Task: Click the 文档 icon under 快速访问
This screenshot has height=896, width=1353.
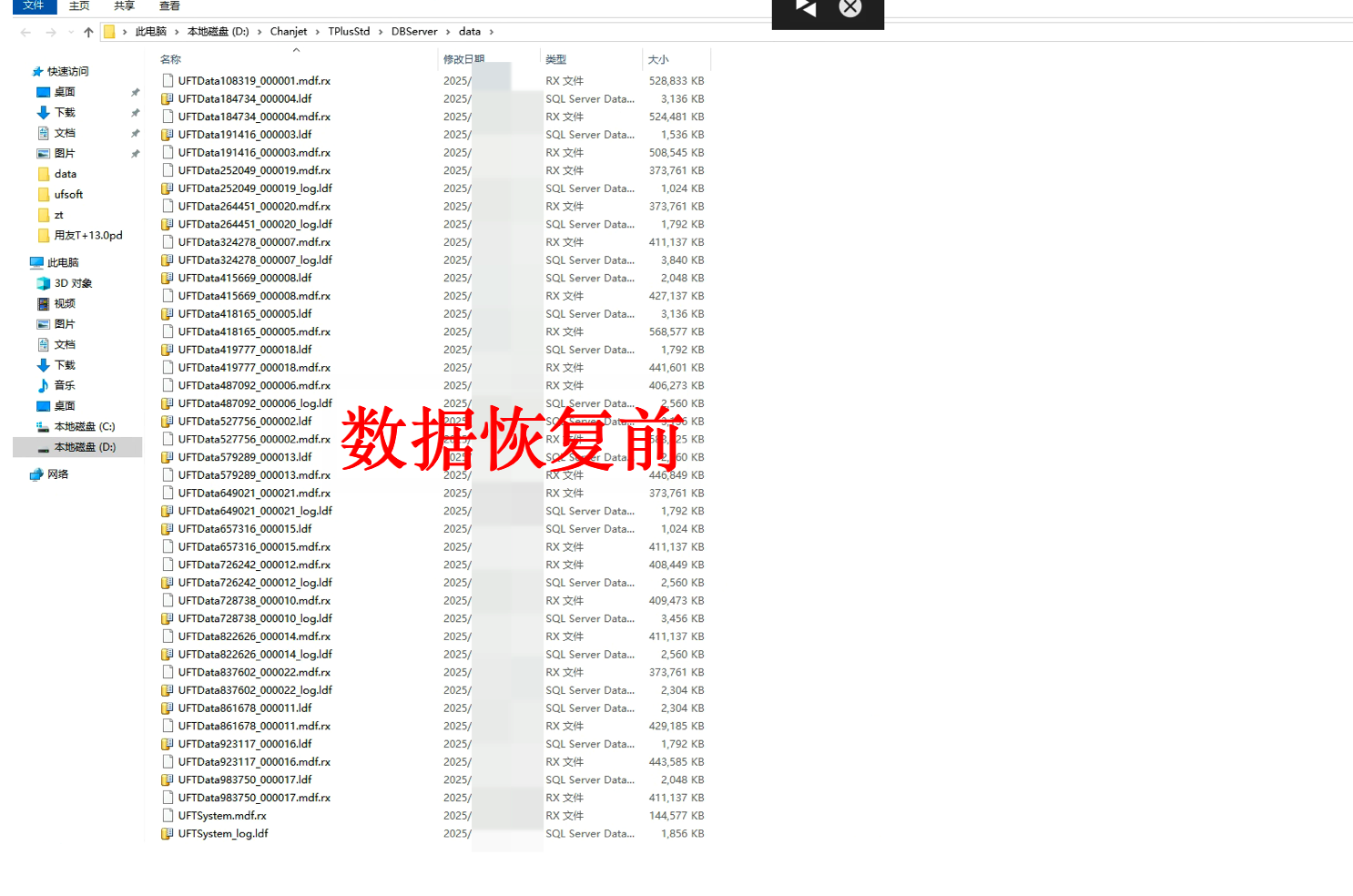Action: (x=43, y=133)
